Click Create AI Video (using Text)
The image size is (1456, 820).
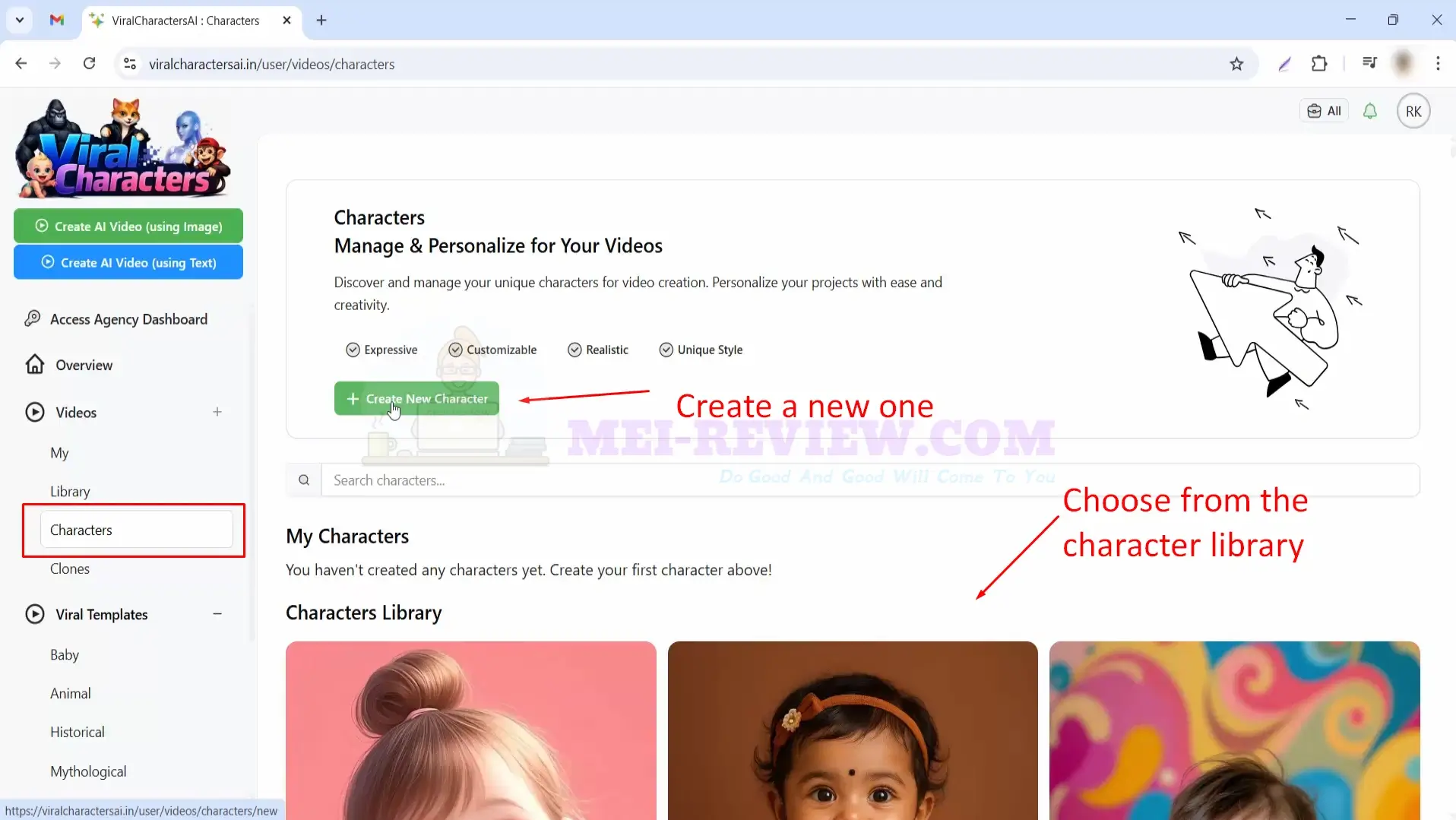128,262
